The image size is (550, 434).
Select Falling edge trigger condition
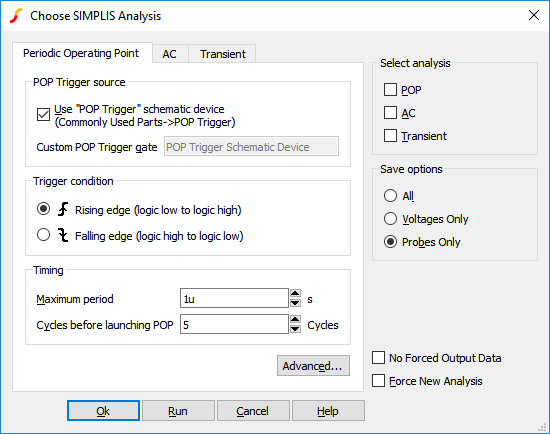[x=43, y=235]
